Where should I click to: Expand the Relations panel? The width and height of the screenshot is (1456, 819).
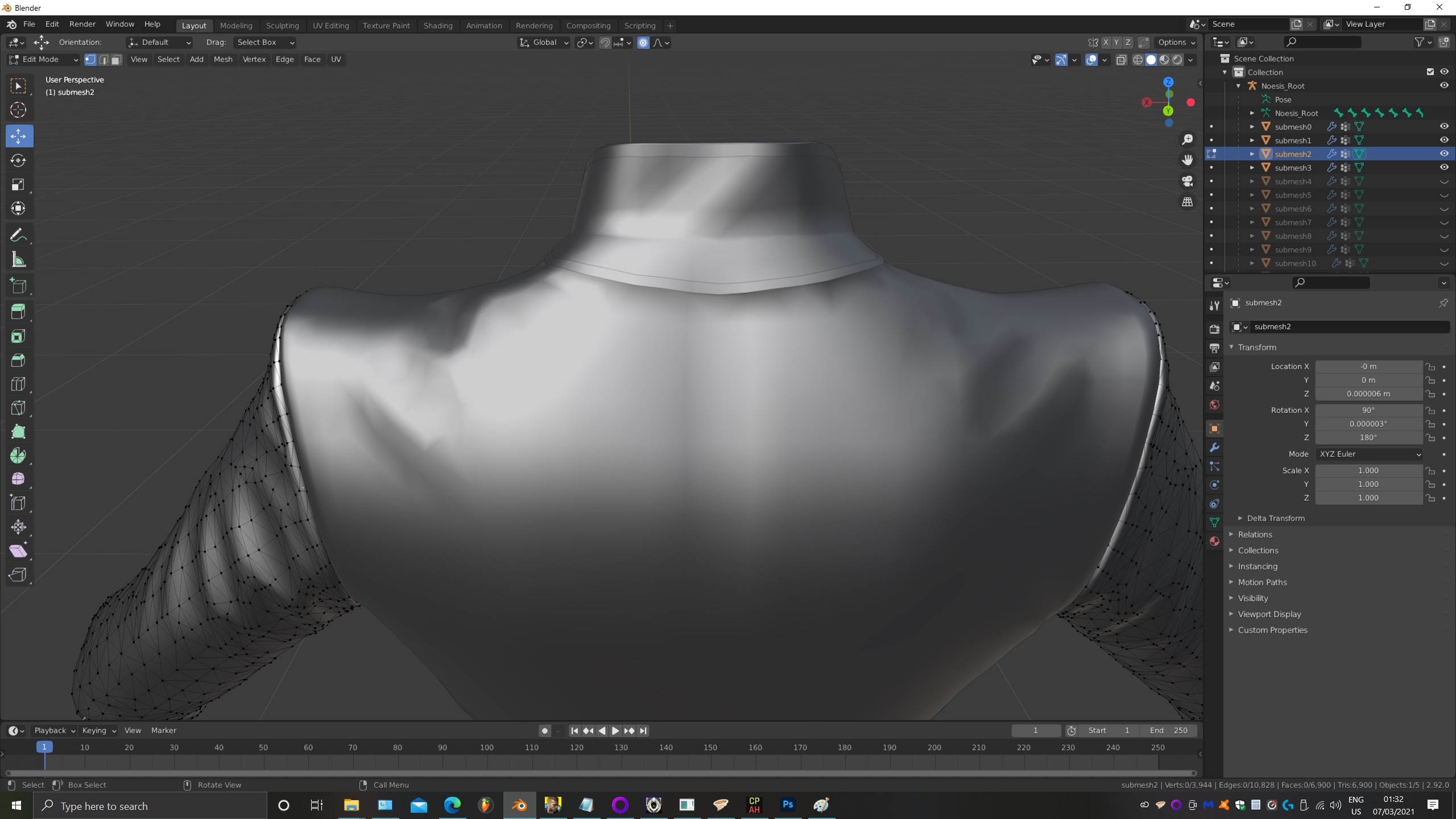[1254, 535]
